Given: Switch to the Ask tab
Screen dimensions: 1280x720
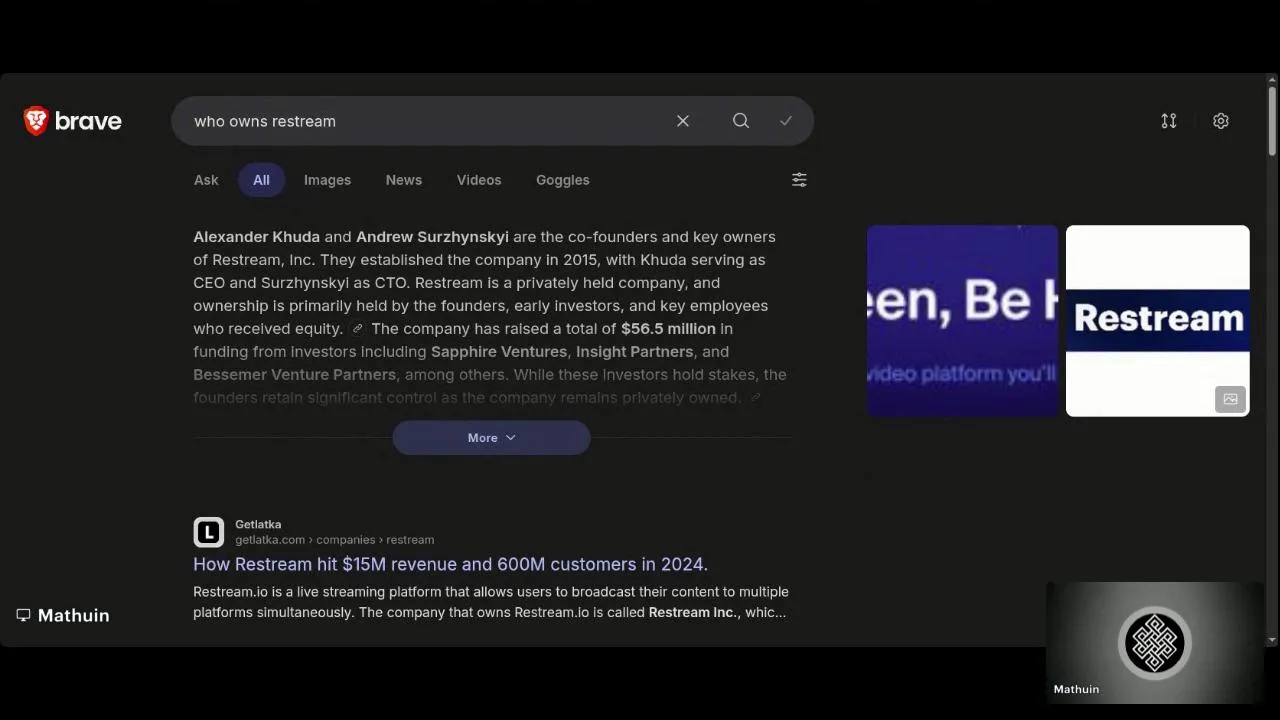Looking at the screenshot, I should (206, 180).
